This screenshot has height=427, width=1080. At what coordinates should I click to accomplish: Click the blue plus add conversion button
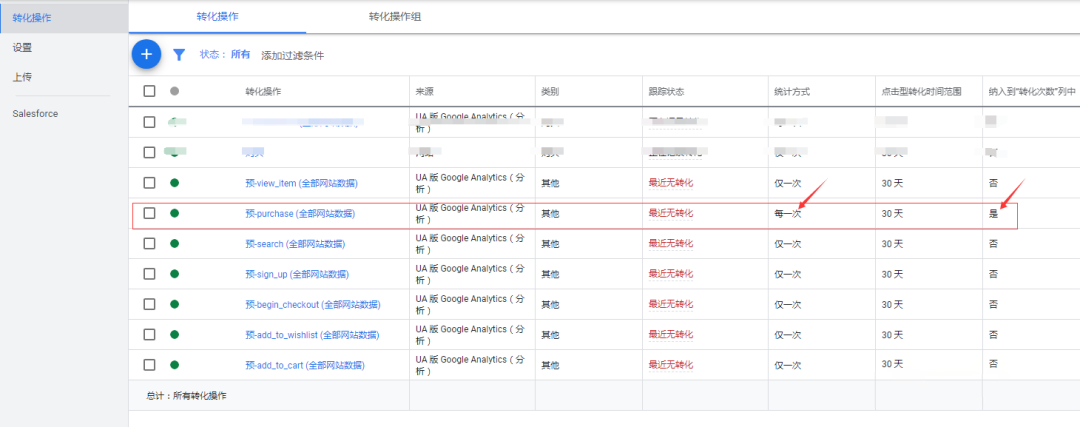tap(146, 54)
